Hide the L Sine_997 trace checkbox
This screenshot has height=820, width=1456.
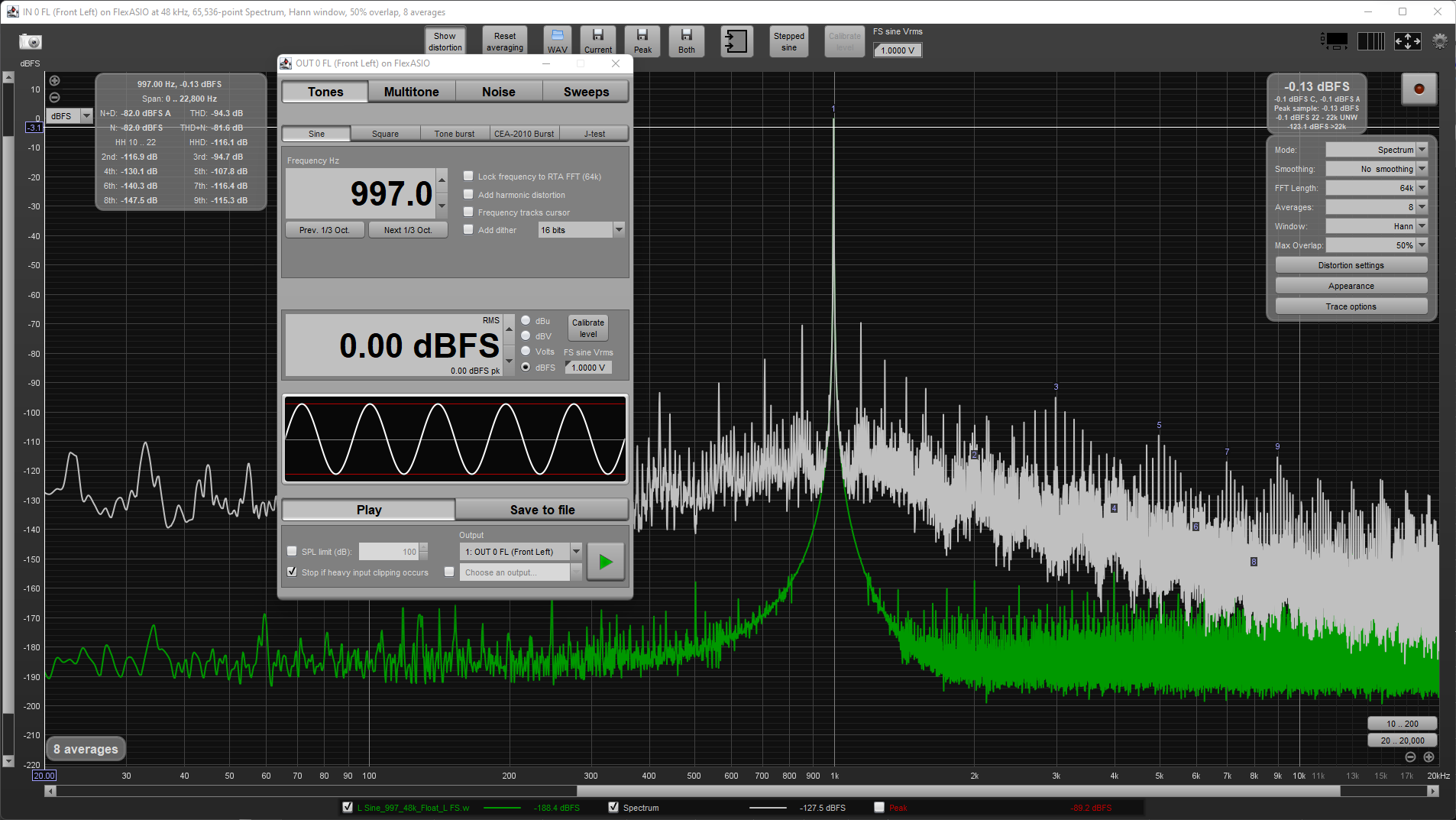[x=348, y=807]
